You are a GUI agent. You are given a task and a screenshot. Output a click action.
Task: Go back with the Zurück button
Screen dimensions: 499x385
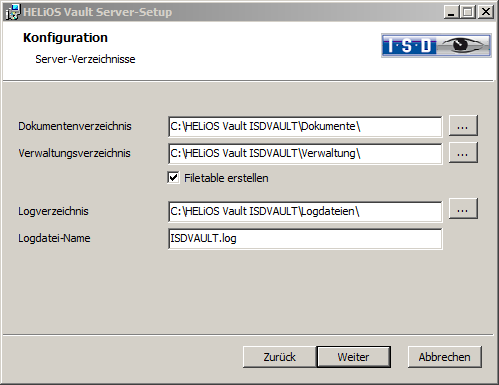tap(279, 357)
